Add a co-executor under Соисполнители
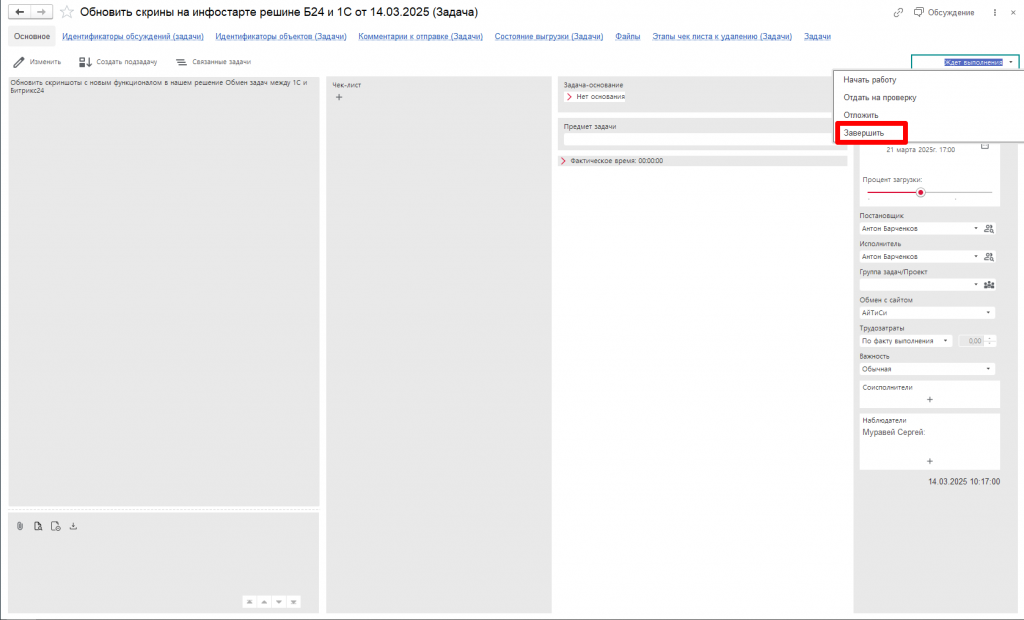Viewport: 1024px width, 620px height. coord(930,399)
